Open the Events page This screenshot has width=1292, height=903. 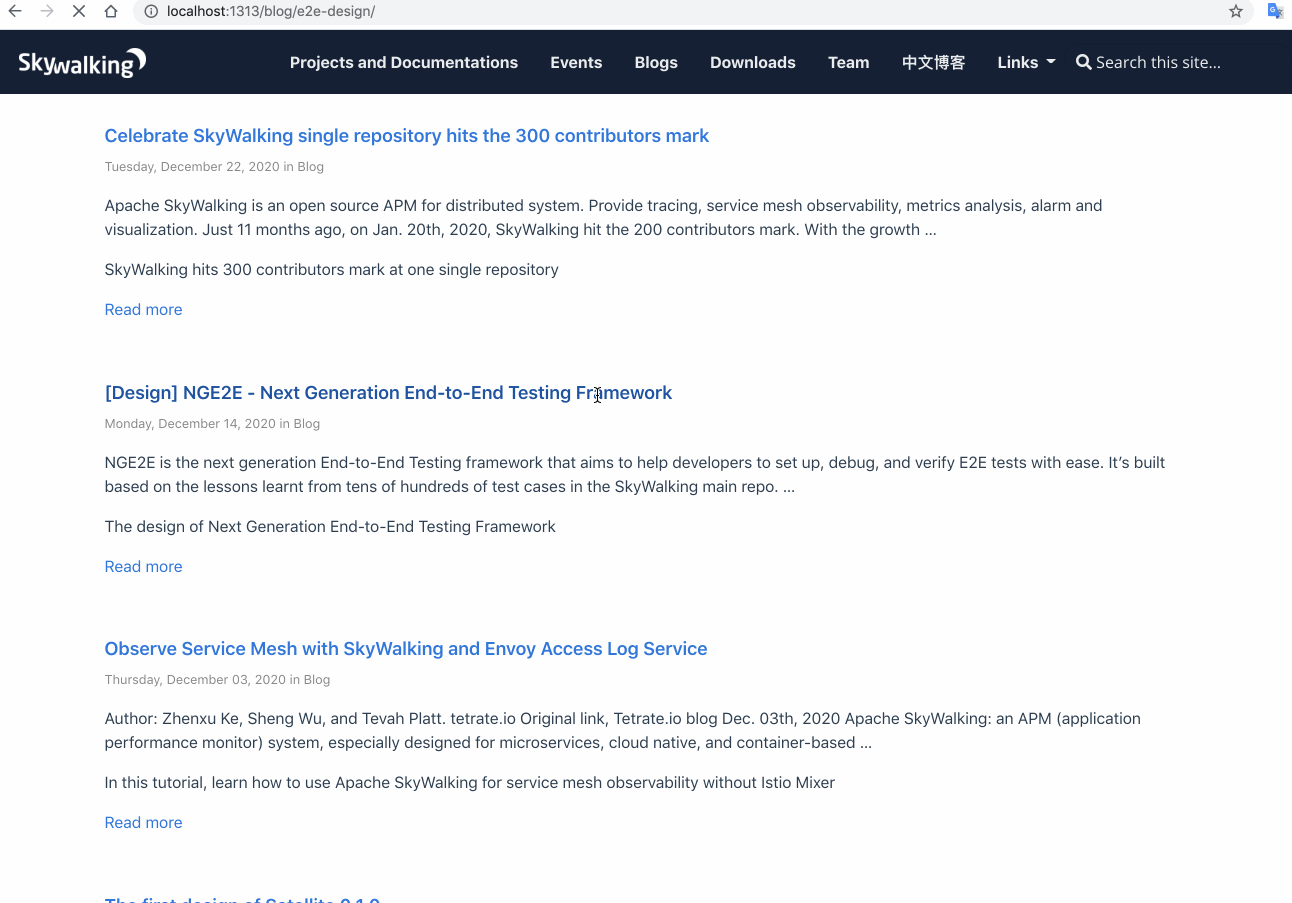click(x=576, y=62)
